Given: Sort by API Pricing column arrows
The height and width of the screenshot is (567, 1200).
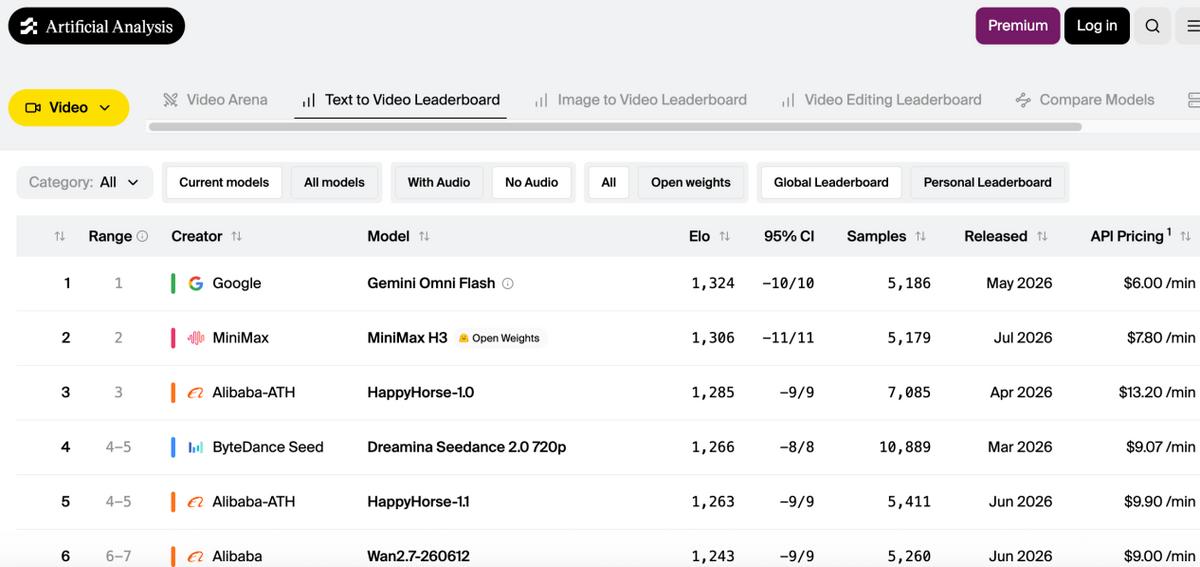Looking at the screenshot, I should click(x=1185, y=237).
